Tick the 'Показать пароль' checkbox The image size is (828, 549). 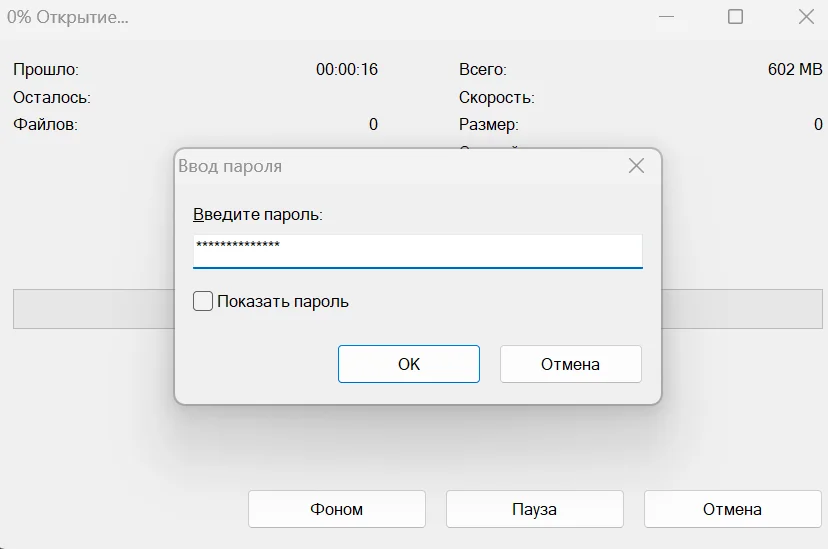[x=203, y=301]
